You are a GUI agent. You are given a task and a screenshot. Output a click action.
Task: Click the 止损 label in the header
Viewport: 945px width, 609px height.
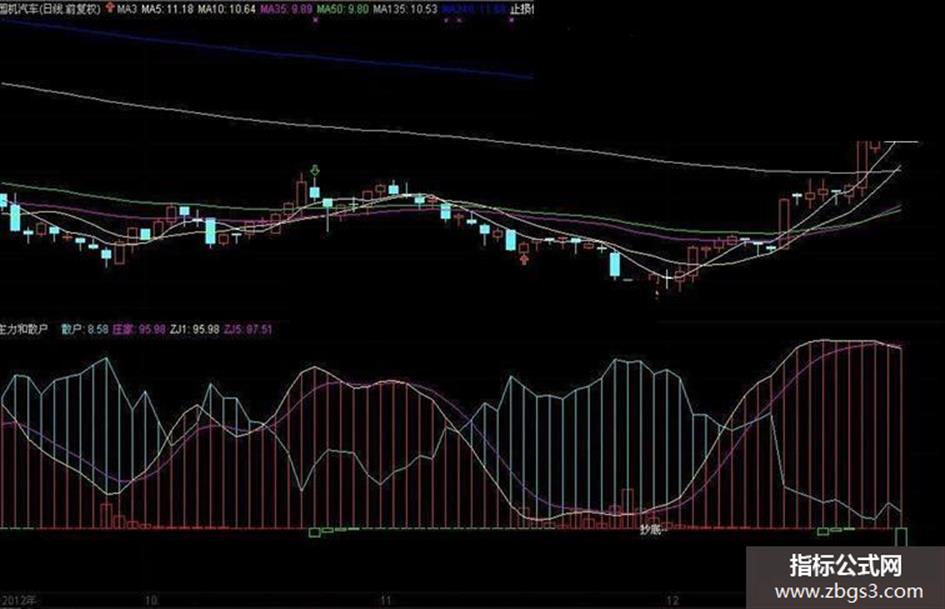[521, 9]
